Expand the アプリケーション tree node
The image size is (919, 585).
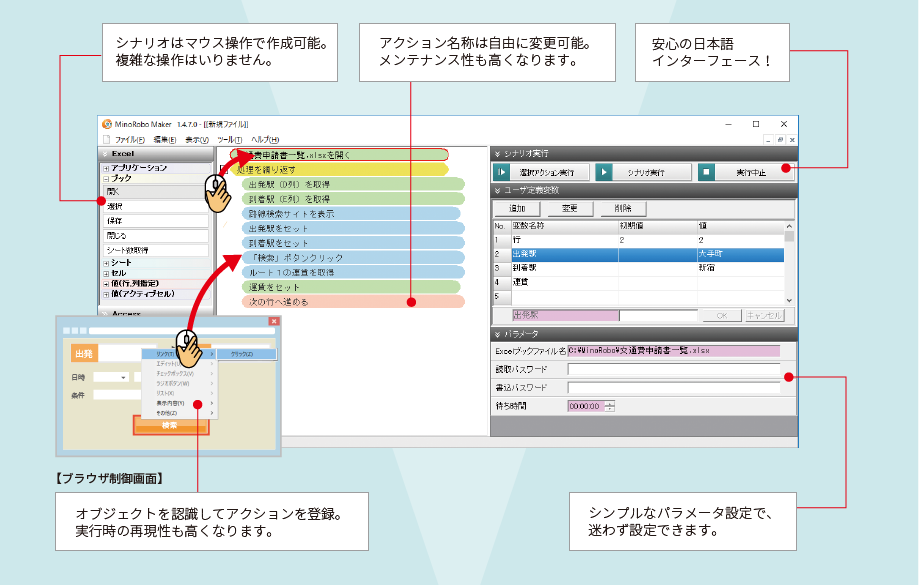coord(106,168)
